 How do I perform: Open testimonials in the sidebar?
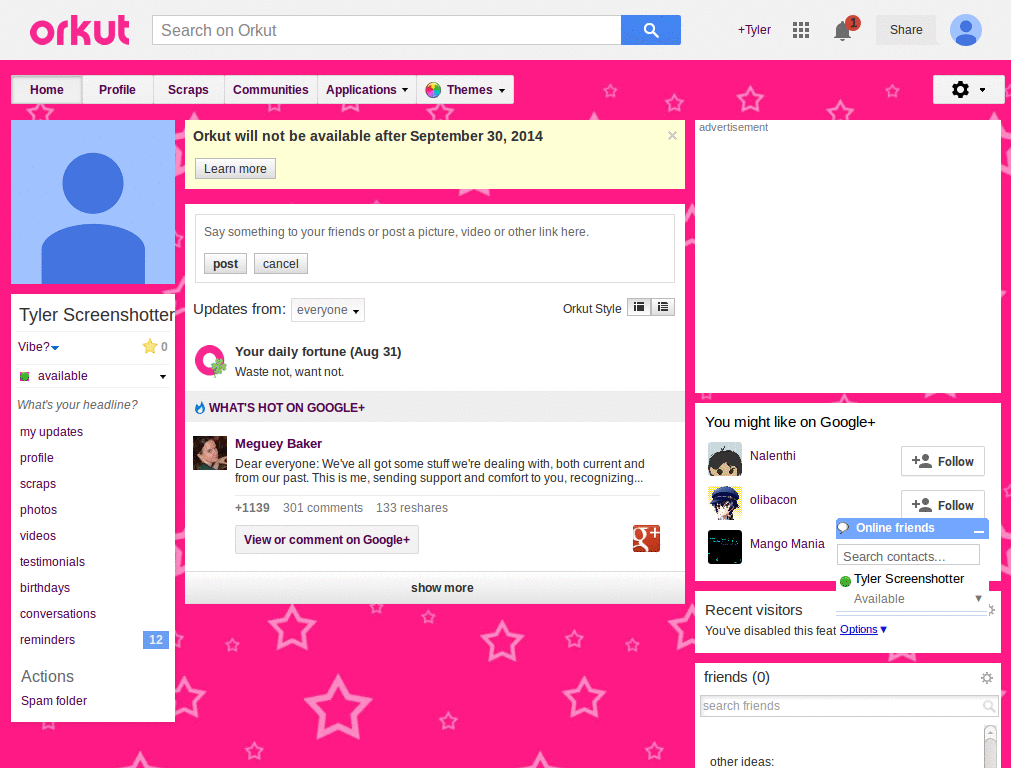coord(52,562)
